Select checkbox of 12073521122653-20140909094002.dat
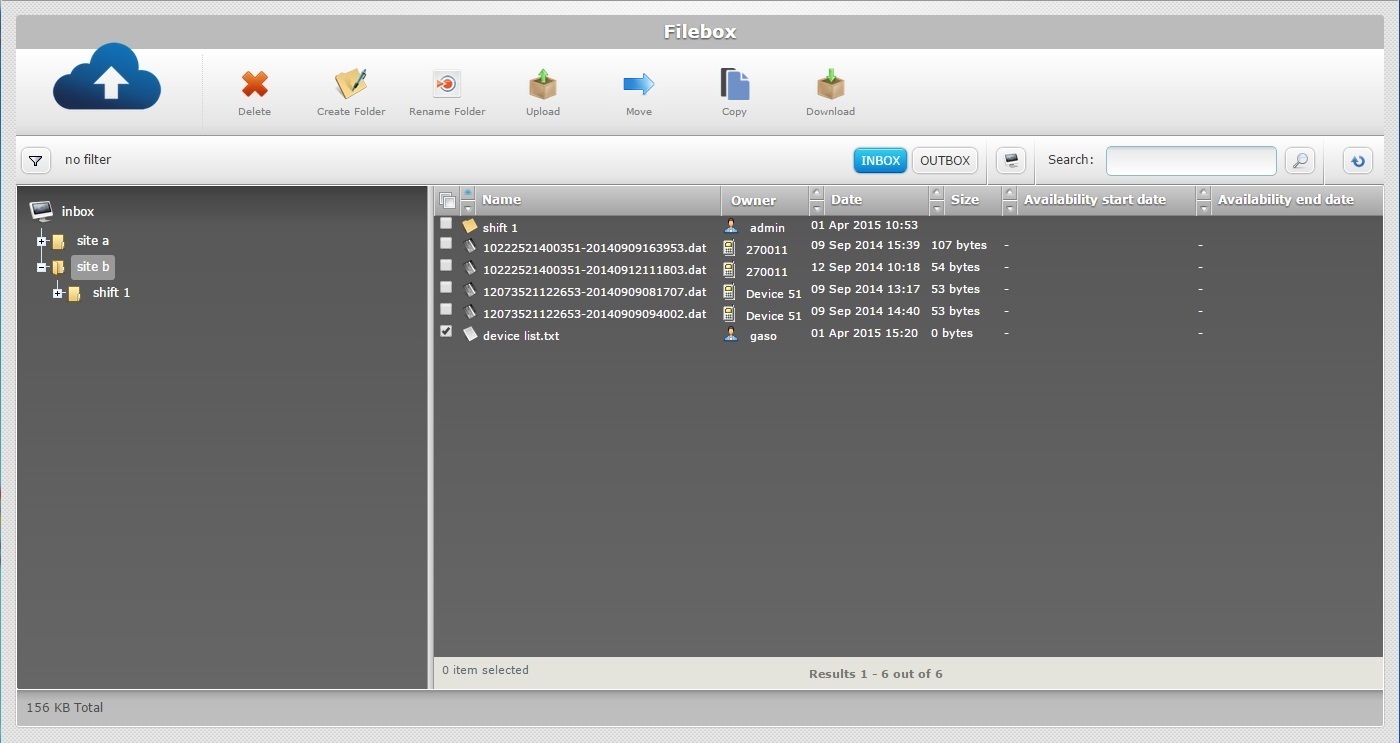 pyautogui.click(x=446, y=309)
